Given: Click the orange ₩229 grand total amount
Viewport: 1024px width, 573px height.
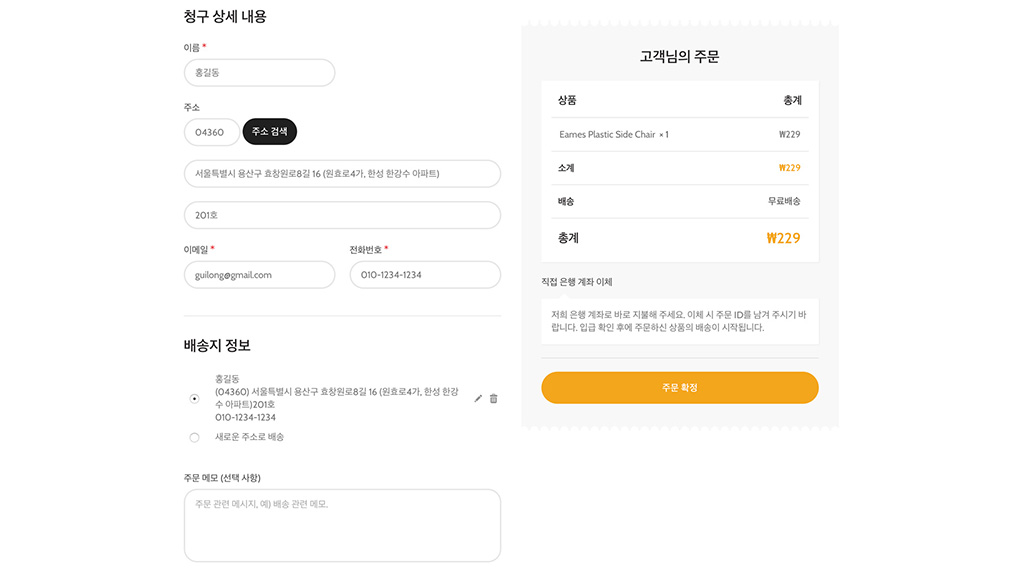Looking at the screenshot, I should tap(783, 238).
